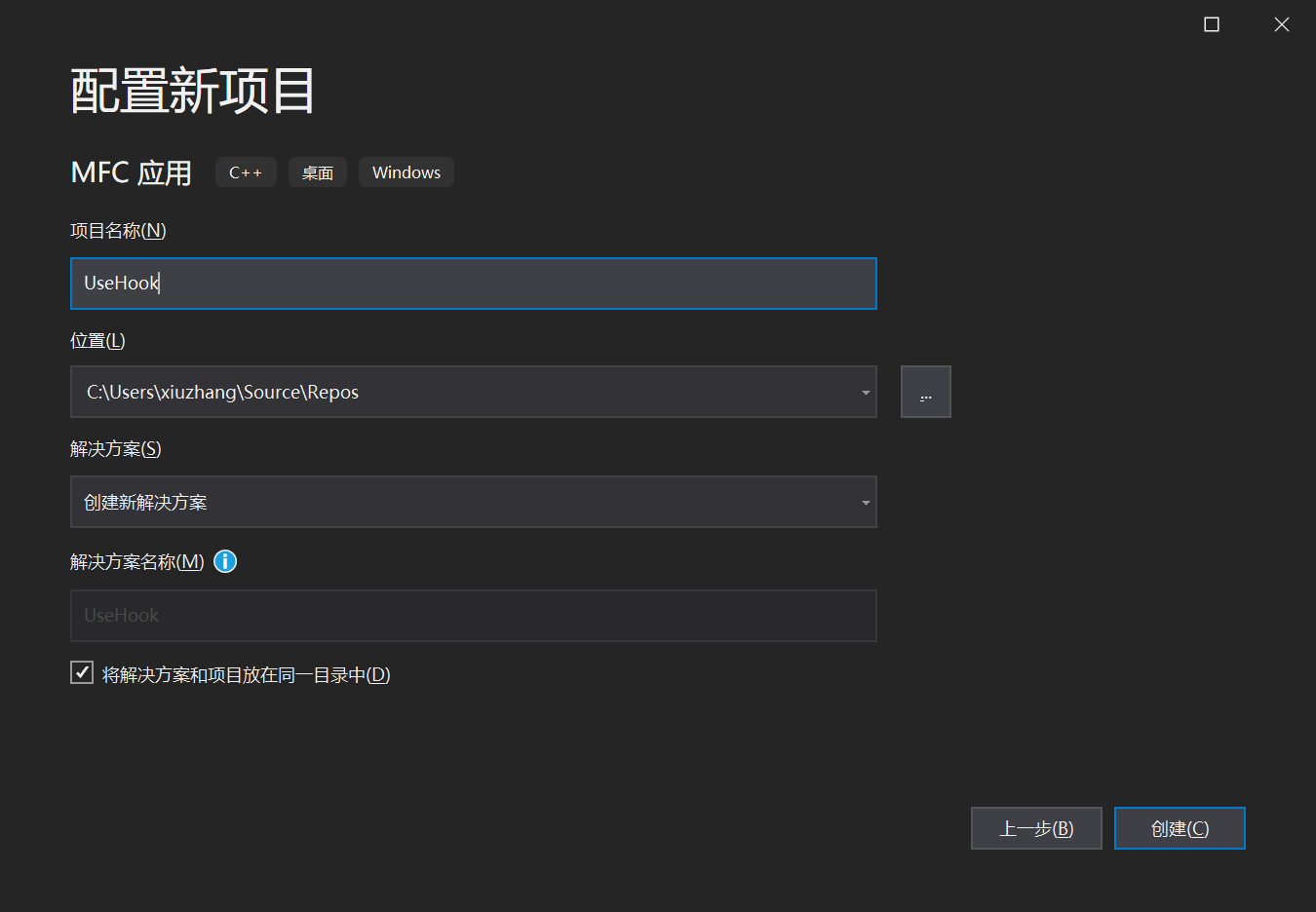Image resolution: width=1316 pixels, height=912 pixels.
Task: Click the 创建(C) create button
Action: tap(1180, 828)
